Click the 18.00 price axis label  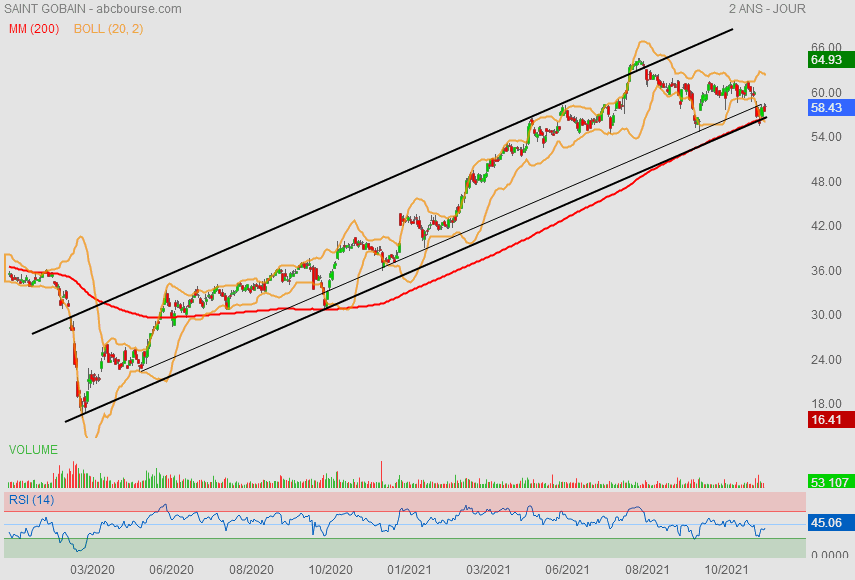pyautogui.click(x=826, y=403)
